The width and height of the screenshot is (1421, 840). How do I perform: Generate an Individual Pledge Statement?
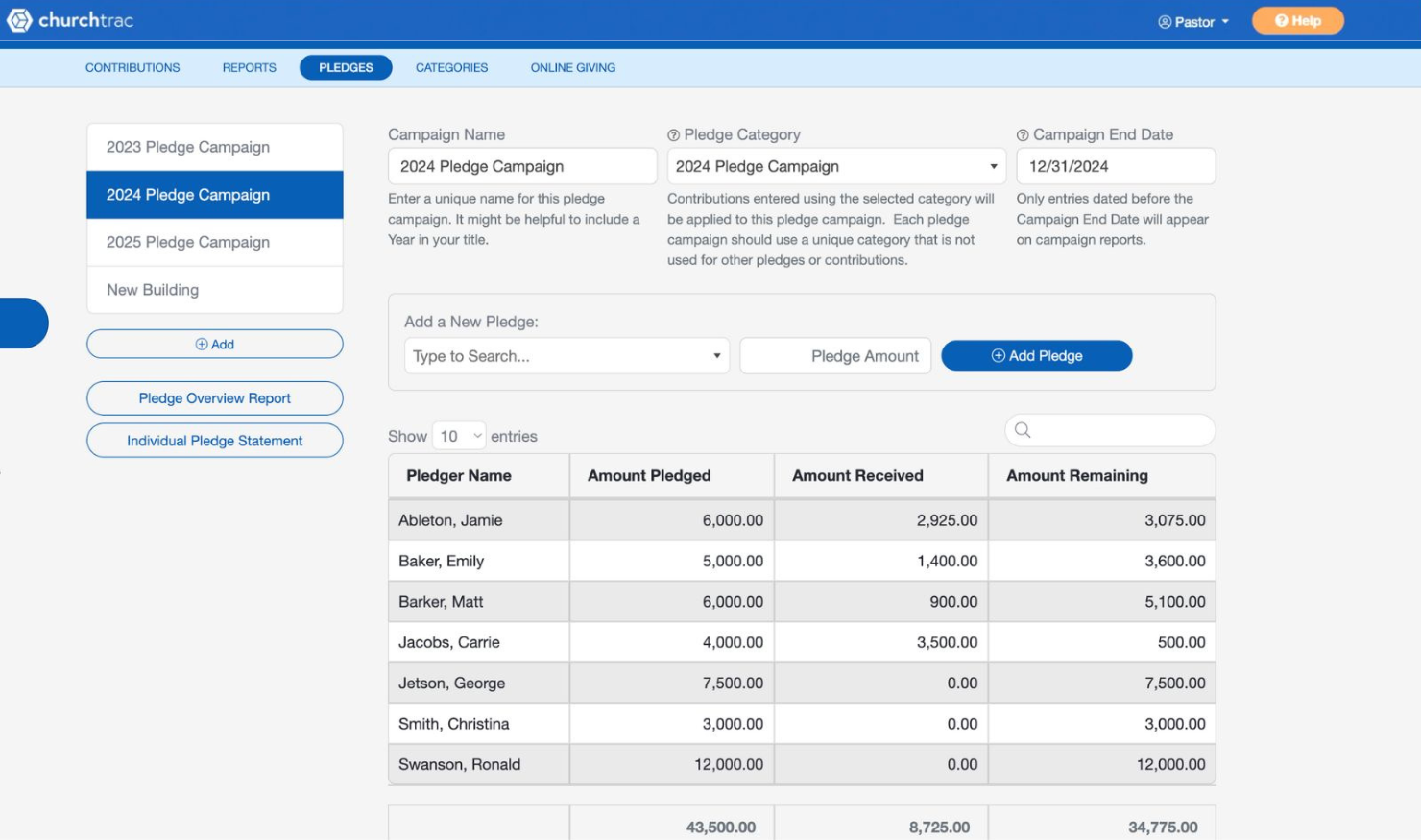click(x=214, y=441)
